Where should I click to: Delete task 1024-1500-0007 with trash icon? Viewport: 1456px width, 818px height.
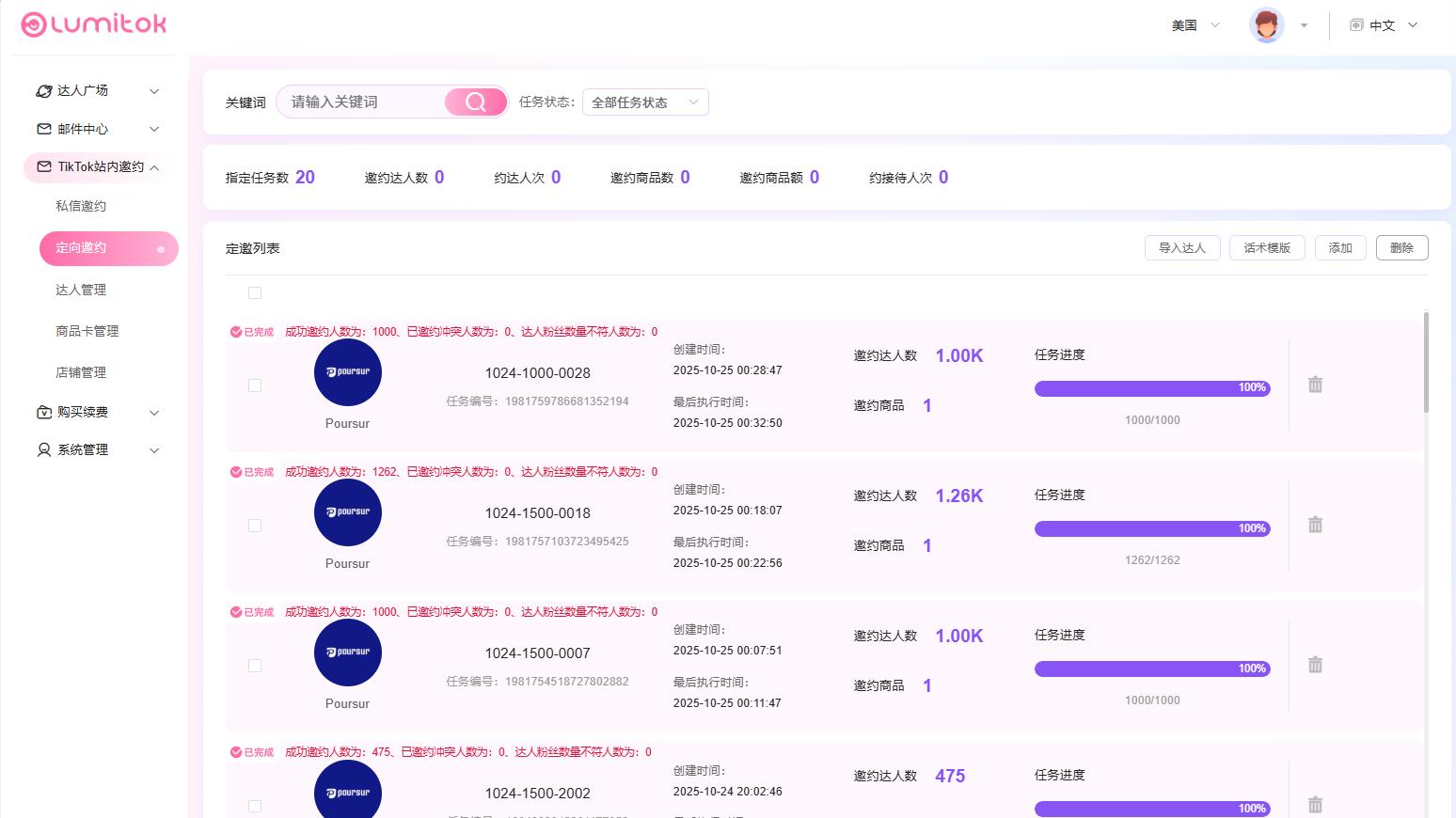tap(1315, 665)
